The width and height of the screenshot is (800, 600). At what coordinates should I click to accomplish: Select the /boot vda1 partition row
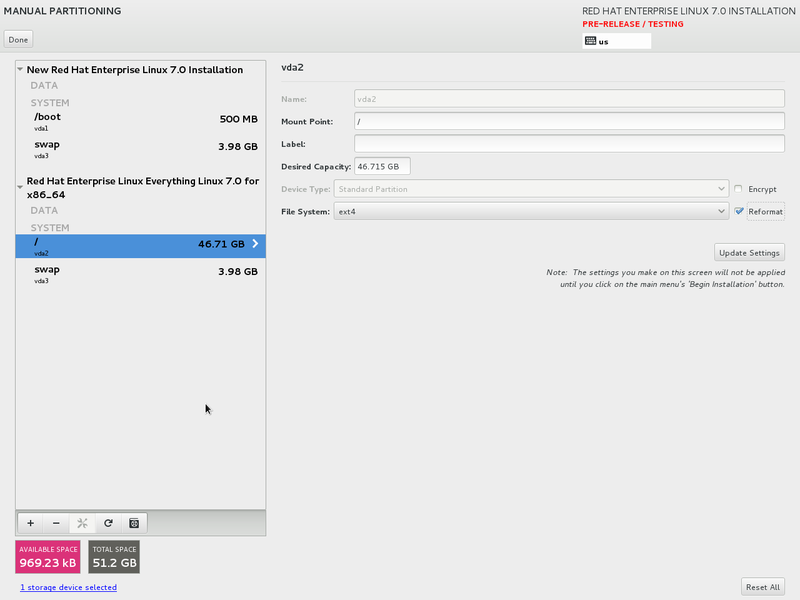[x=140, y=121]
